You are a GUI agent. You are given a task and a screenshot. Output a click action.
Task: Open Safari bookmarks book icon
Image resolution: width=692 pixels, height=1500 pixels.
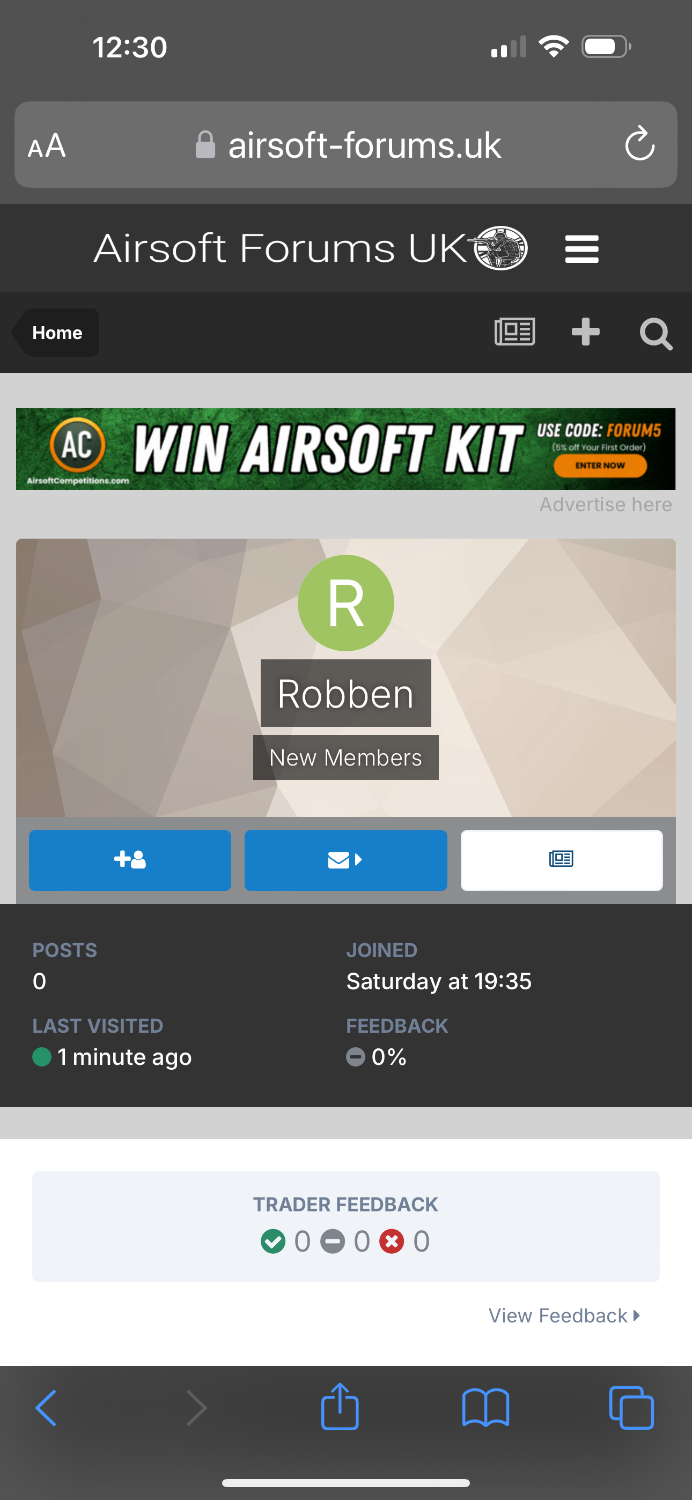[486, 1409]
